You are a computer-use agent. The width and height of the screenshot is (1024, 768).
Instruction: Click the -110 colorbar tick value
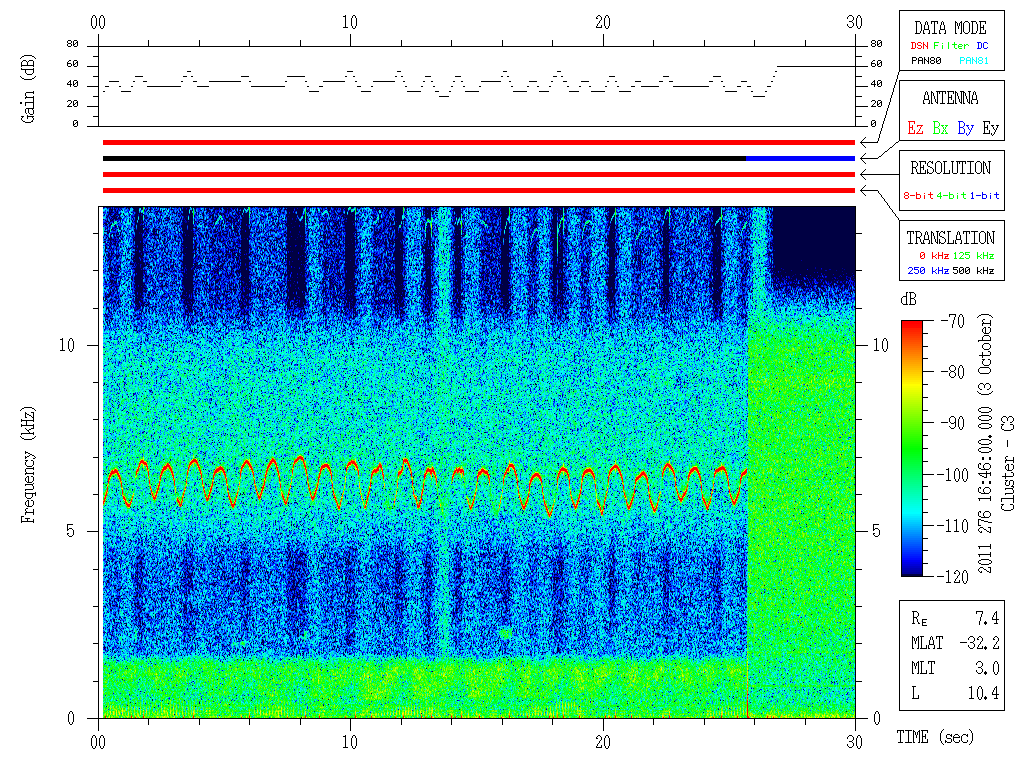955,526
